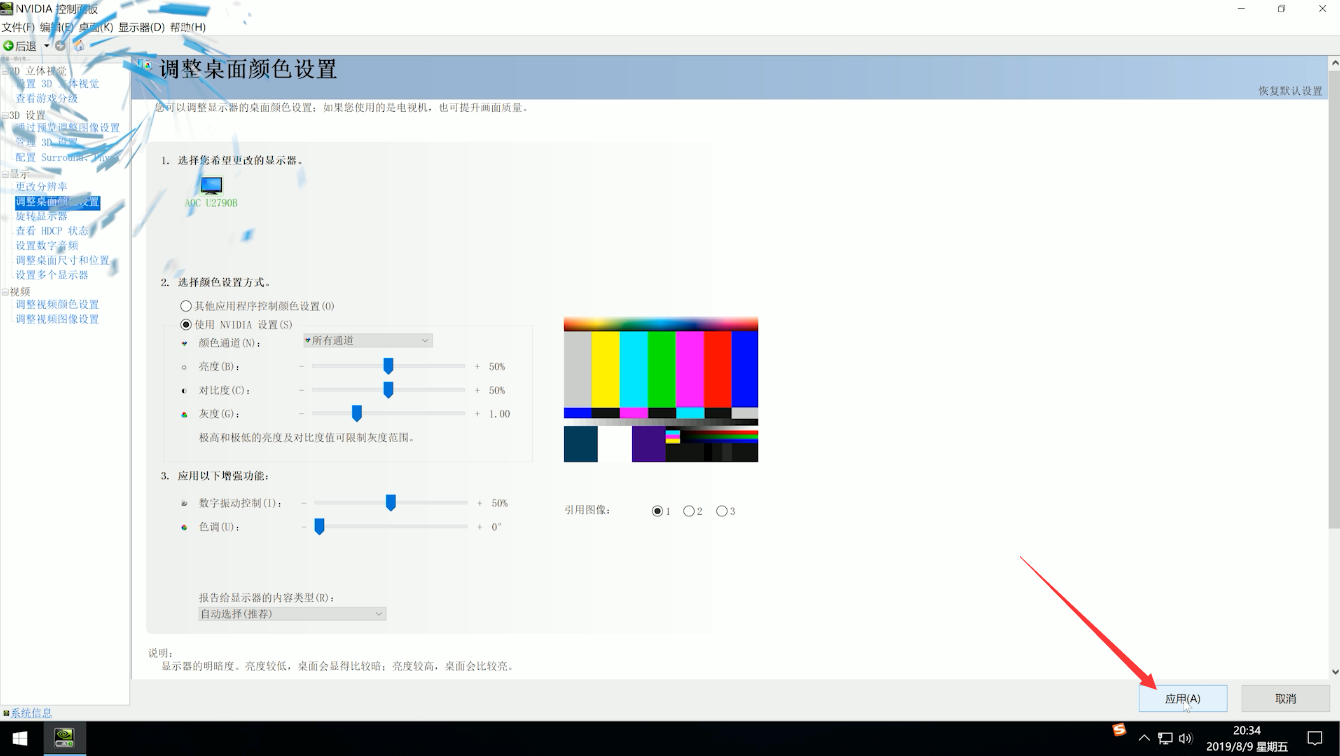
Task: Click the NVIDIA Control Panel taskbar icon
Action: (x=63, y=739)
